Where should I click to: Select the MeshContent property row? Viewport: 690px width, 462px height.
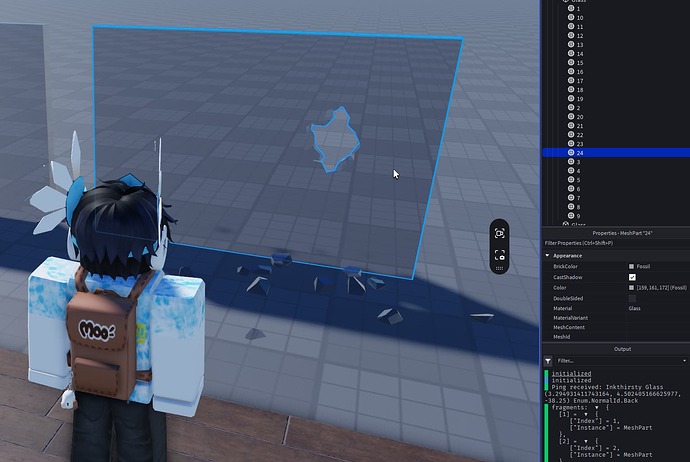pyautogui.click(x=616, y=327)
